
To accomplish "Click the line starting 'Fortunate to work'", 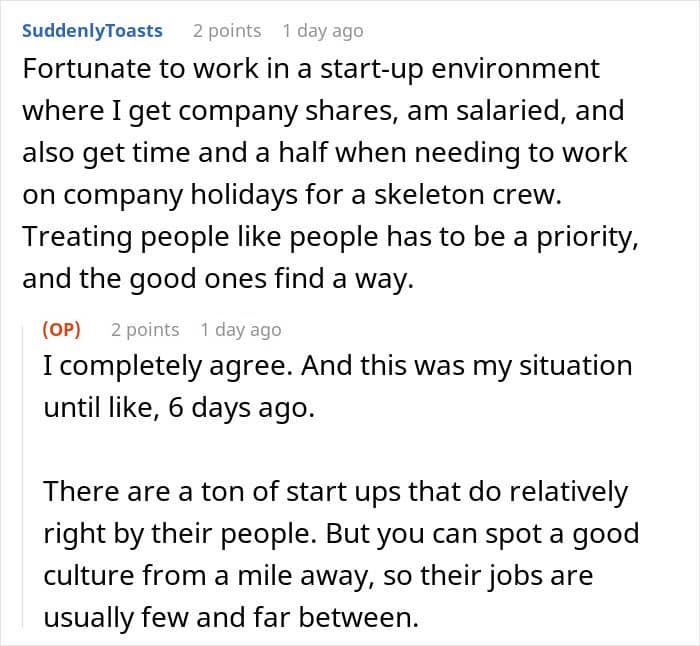I will tap(311, 69).
